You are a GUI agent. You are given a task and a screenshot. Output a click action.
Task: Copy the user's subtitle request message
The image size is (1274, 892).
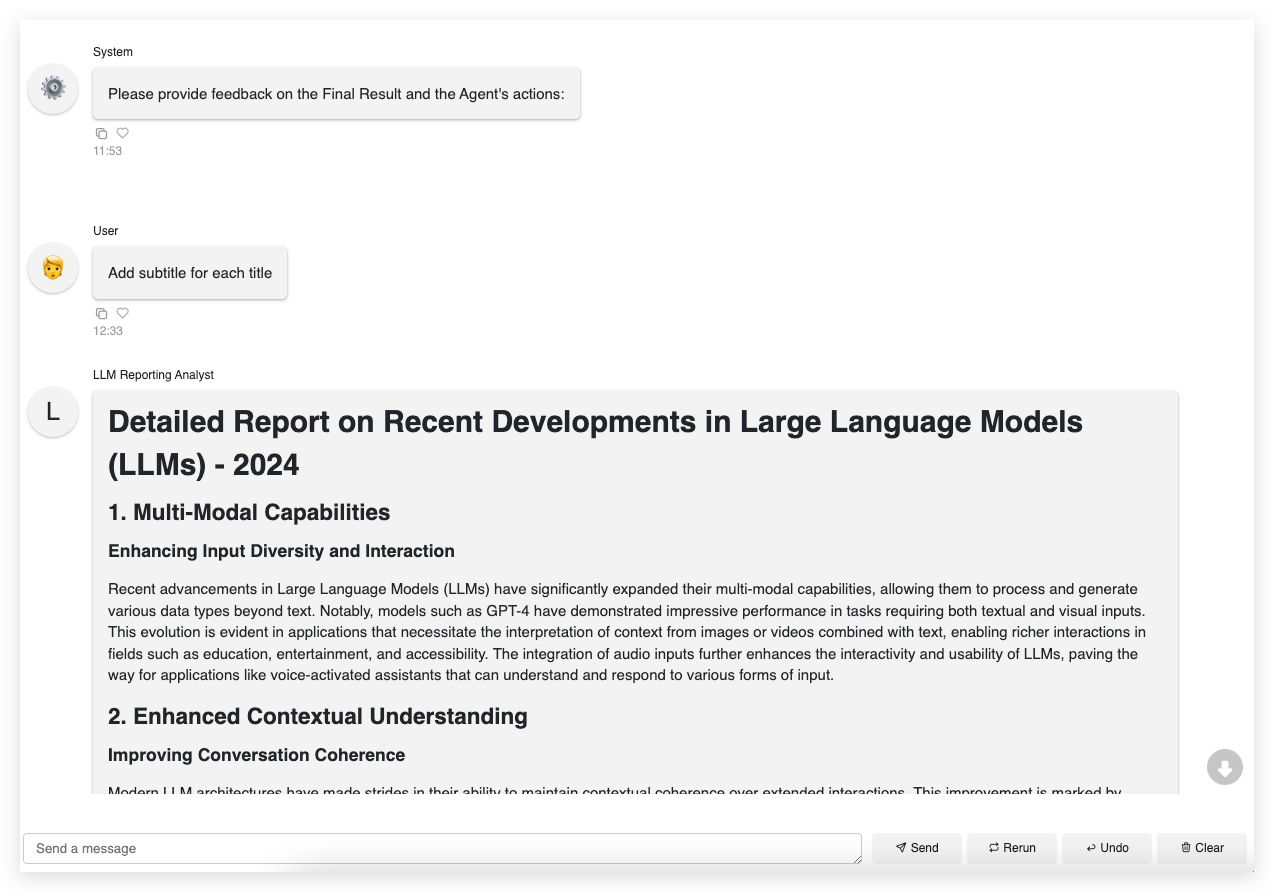click(101, 313)
